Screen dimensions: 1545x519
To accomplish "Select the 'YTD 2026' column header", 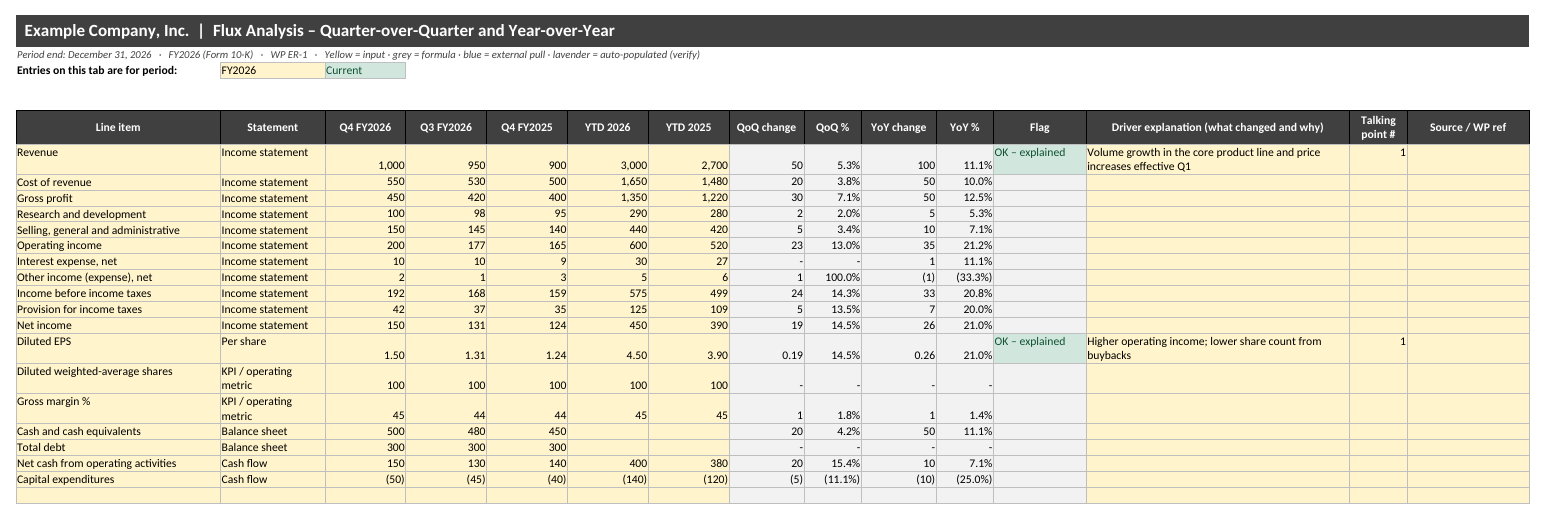I will 608,127.
